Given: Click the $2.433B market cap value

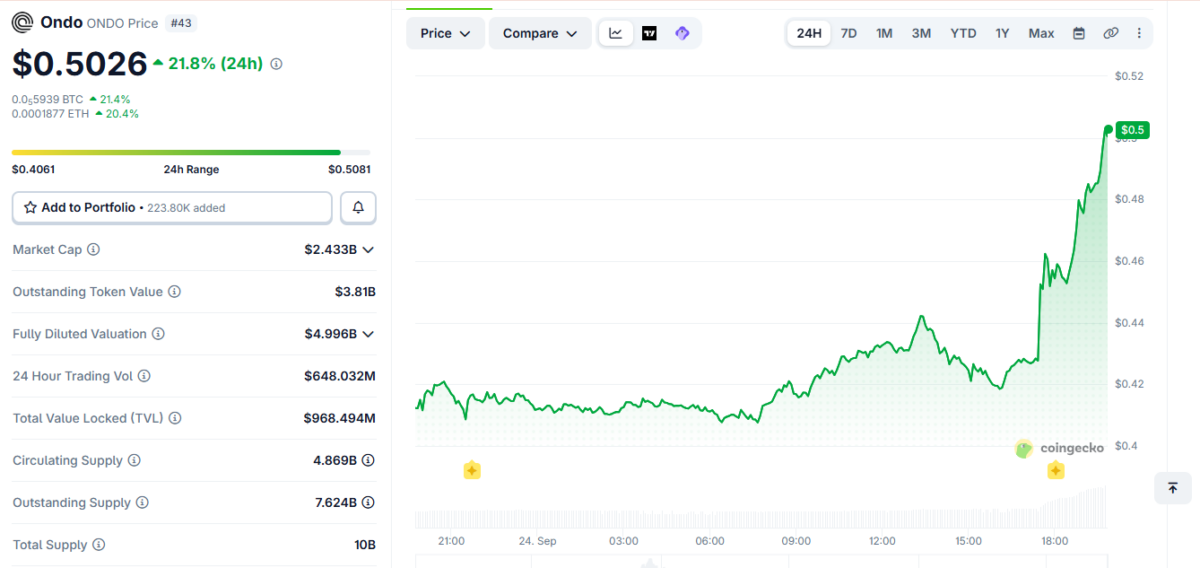Looking at the screenshot, I should point(331,249).
